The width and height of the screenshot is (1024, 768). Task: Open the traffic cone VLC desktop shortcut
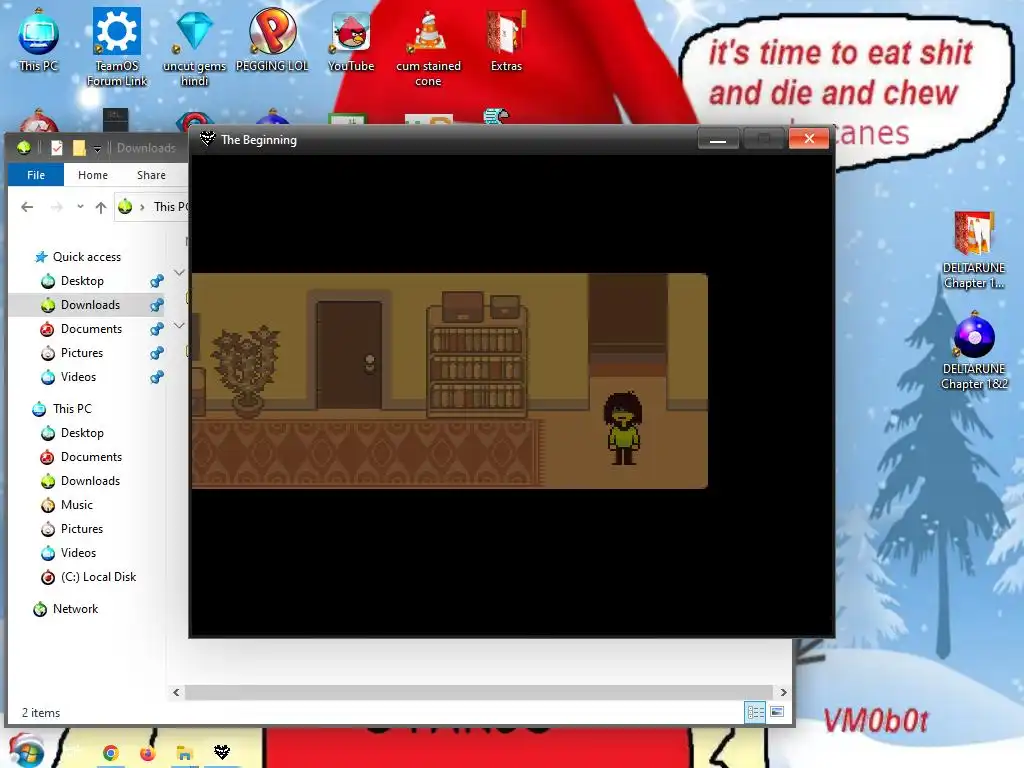pos(428,47)
